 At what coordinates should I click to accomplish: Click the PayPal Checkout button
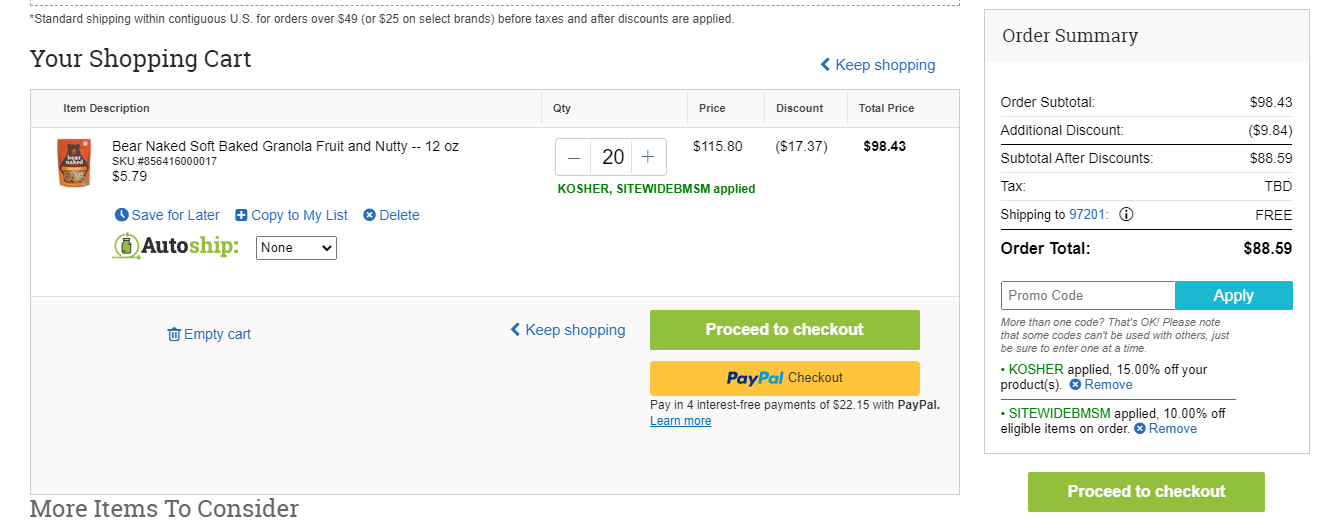pos(785,378)
